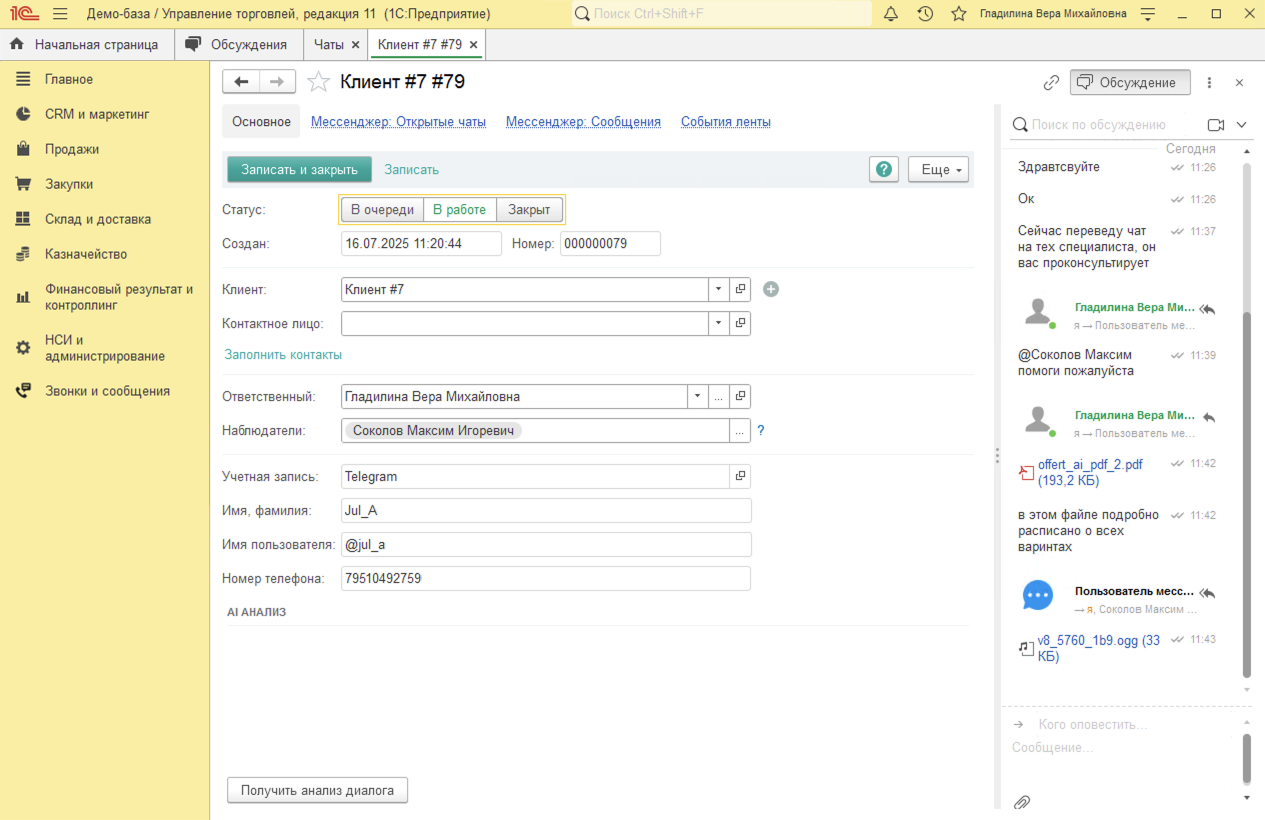Screen dimensions: 1265x820
Task: Set status to "В работе"
Action: 459,210
